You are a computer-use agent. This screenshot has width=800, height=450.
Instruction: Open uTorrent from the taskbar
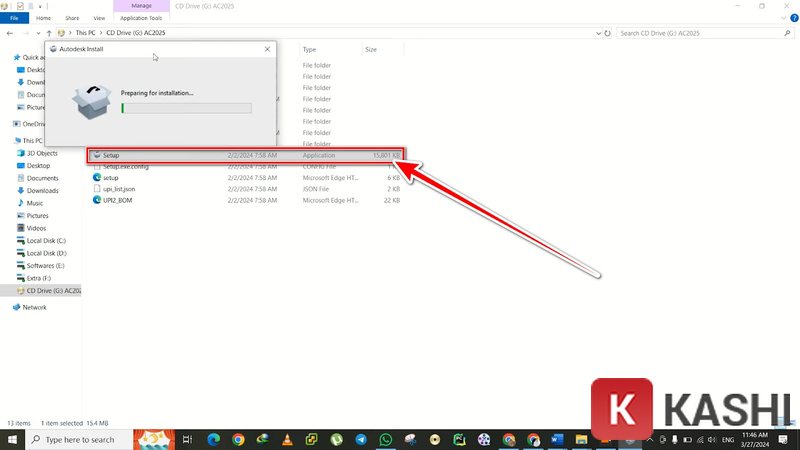tap(336, 439)
